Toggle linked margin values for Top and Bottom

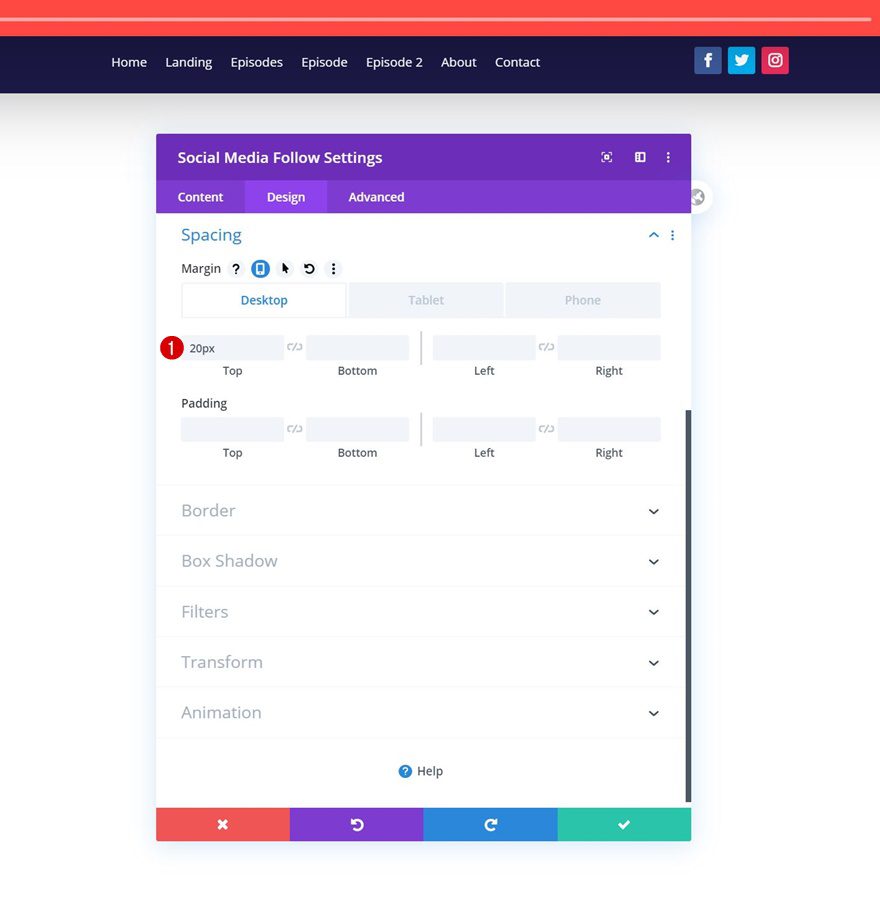[x=294, y=346]
